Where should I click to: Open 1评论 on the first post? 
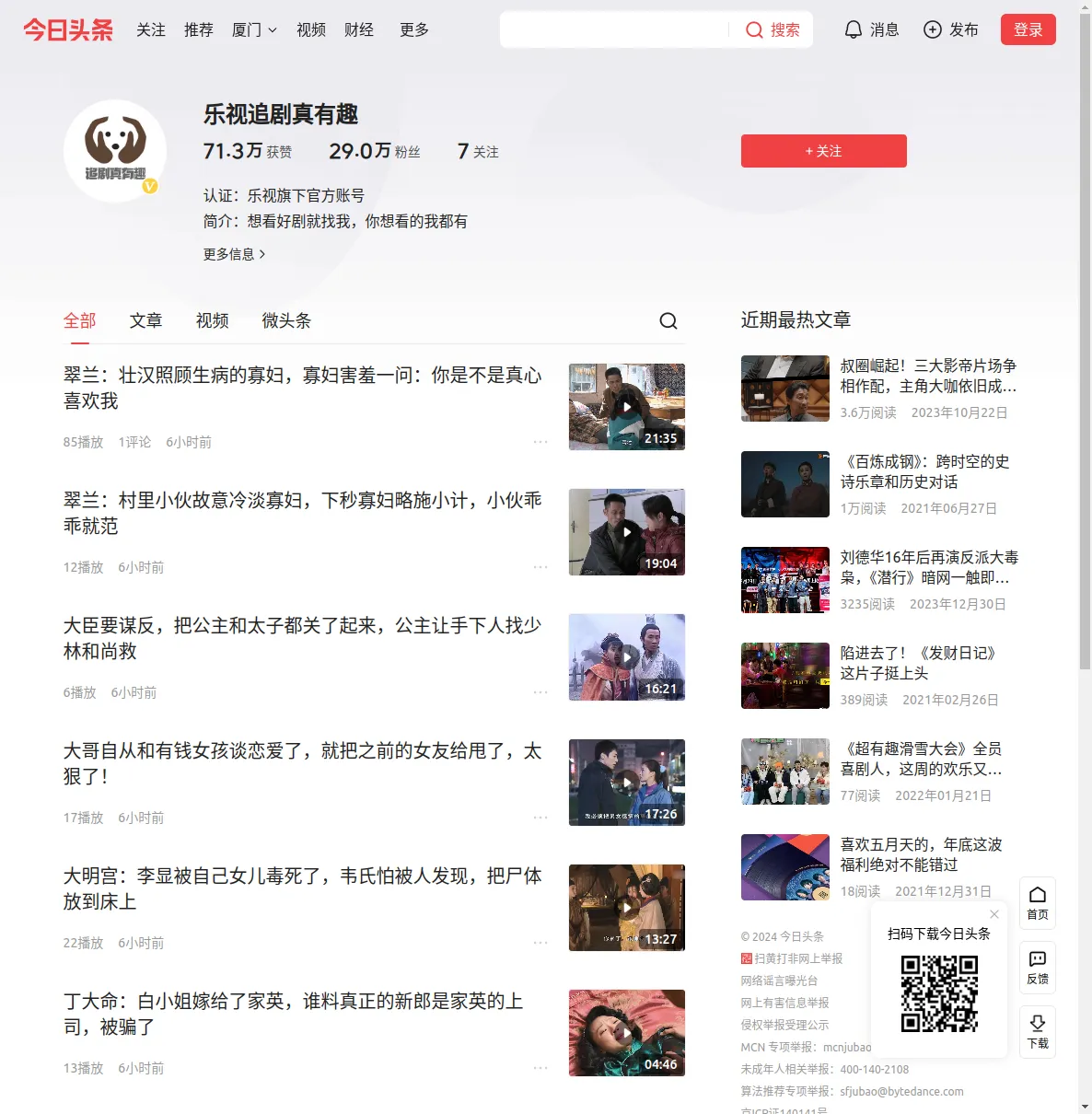pos(134,442)
